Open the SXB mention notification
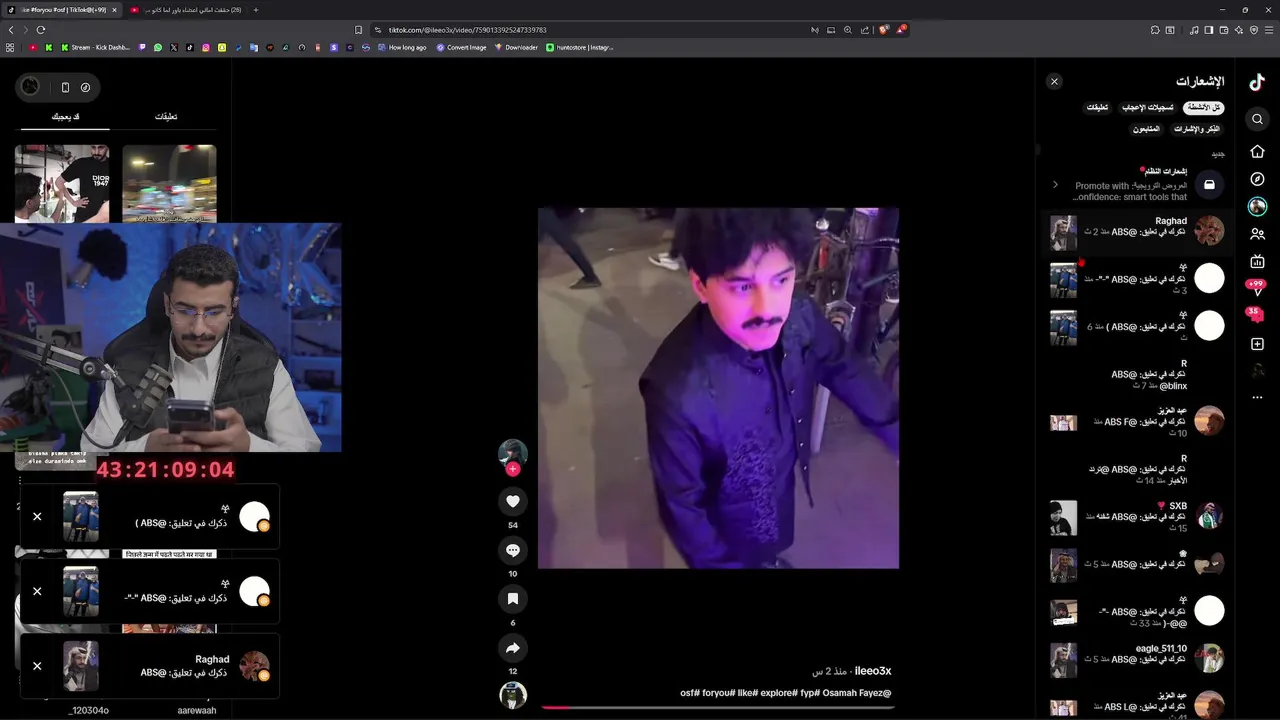This screenshot has height=720, width=1280. coord(1137,516)
